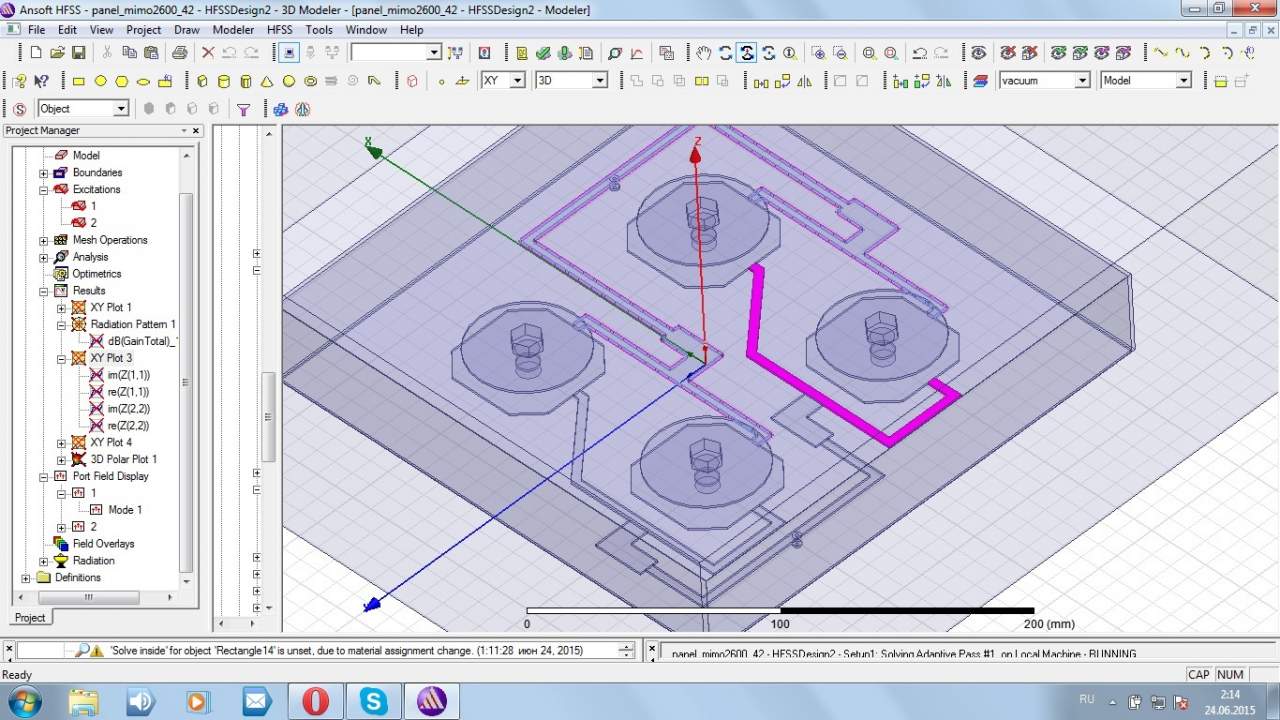Select the Pan hand tool
This screenshot has width=1280, height=720.
(704, 53)
